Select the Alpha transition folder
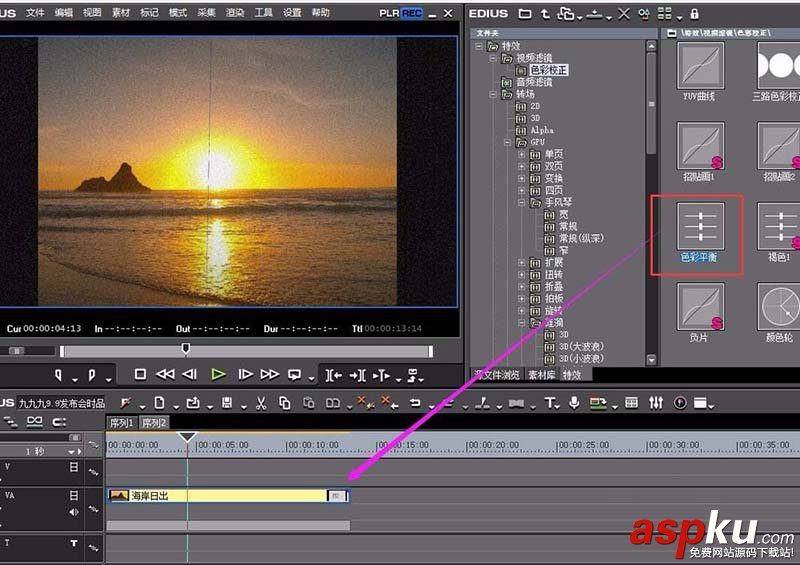The width and height of the screenshot is (800, 565). coord(542,130)
